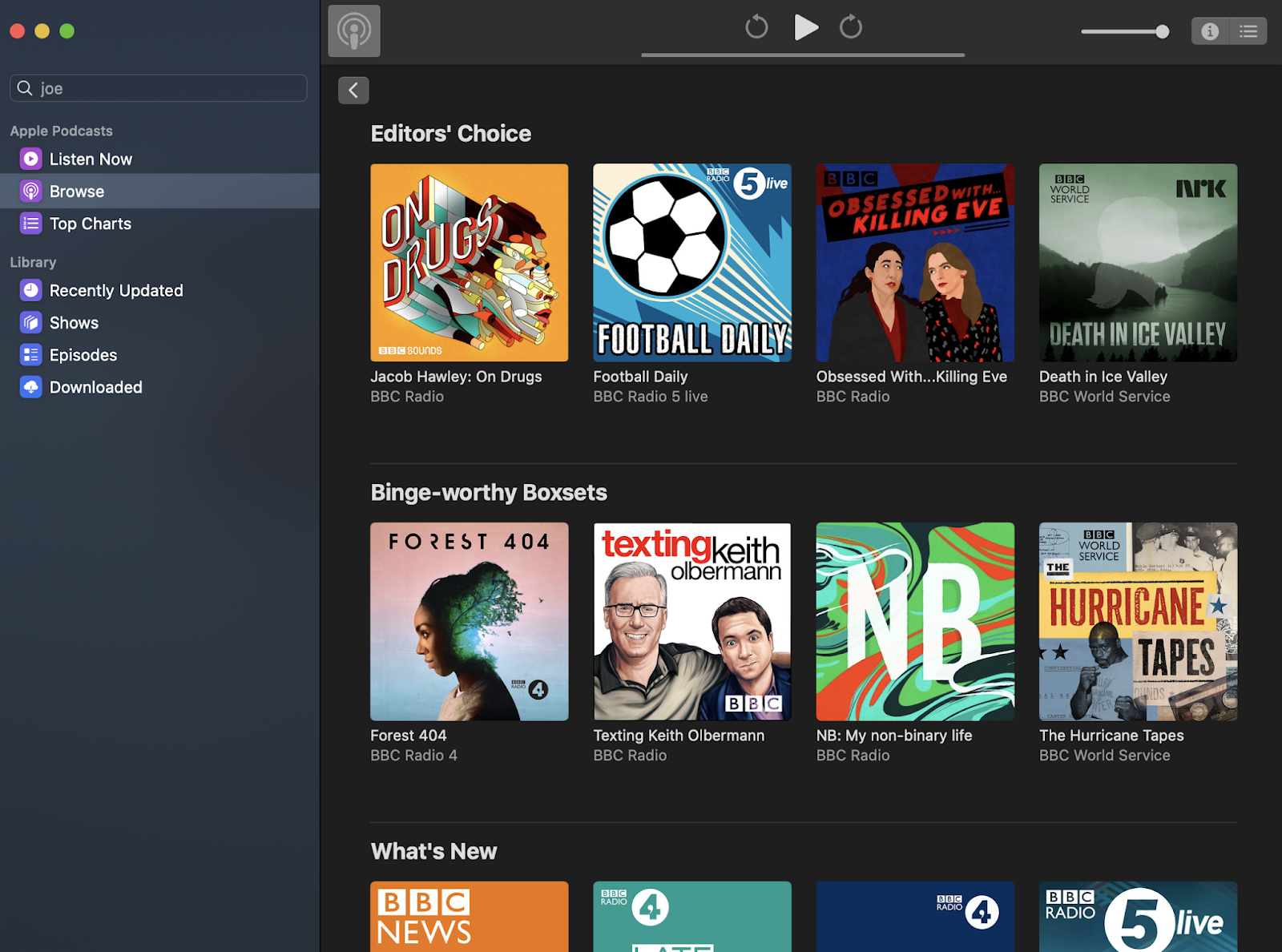Open the Forest 404 artwork
Viewport: 1282px width, 952px height.
coord(470,622)
